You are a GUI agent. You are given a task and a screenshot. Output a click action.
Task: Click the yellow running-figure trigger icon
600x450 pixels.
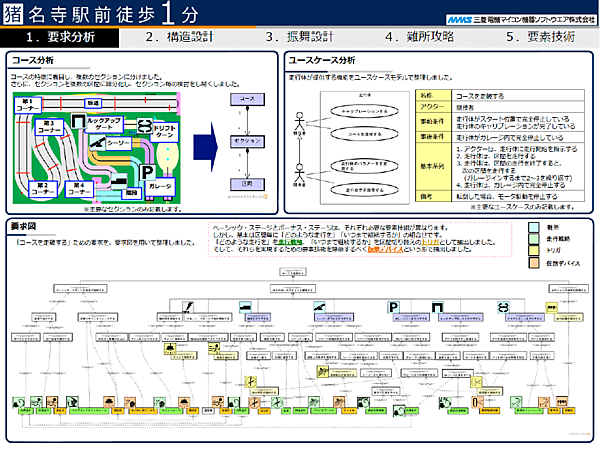tap(214, 348)
